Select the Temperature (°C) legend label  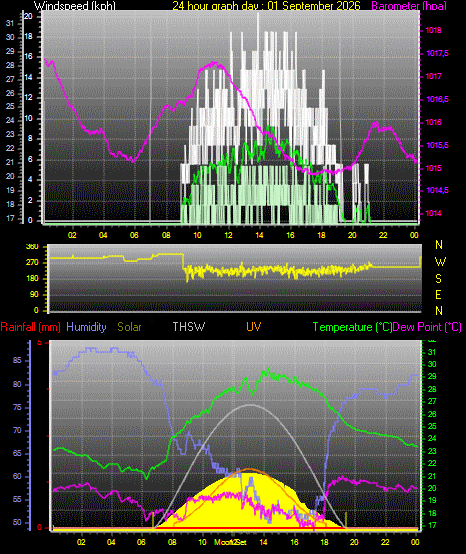click(x=353, y=327)
